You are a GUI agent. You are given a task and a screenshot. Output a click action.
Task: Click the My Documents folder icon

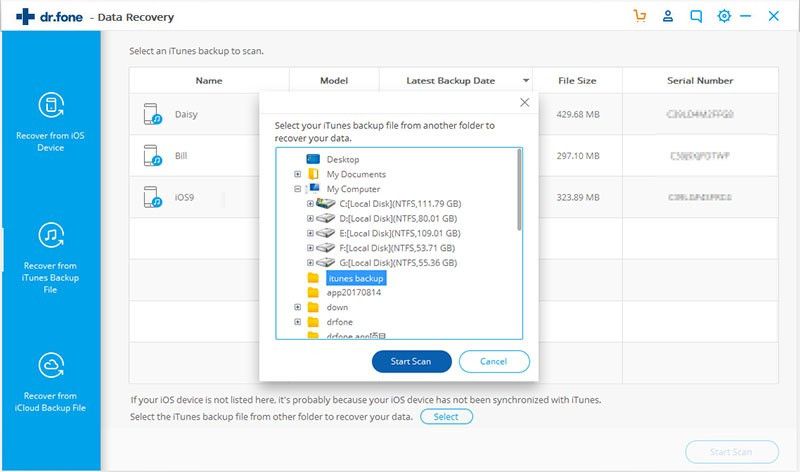tap(313, 174)
